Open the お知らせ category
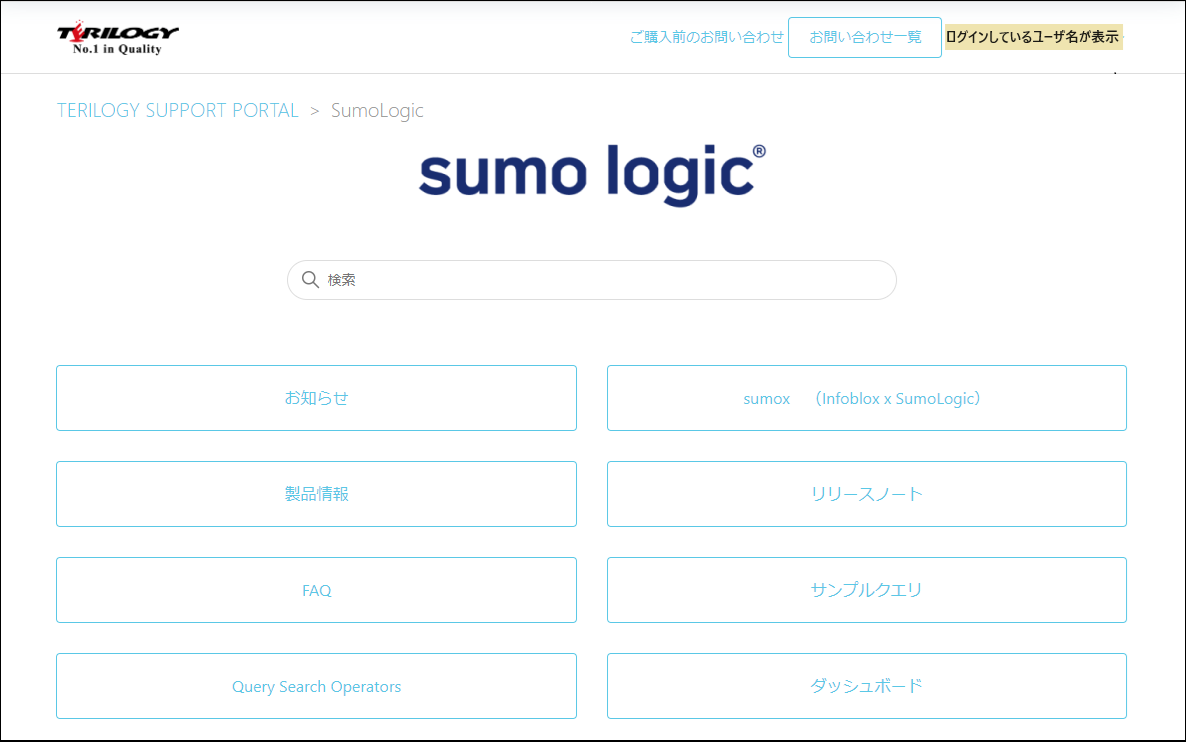Screen dimensions: 1186x742 [x=316, y=398]
